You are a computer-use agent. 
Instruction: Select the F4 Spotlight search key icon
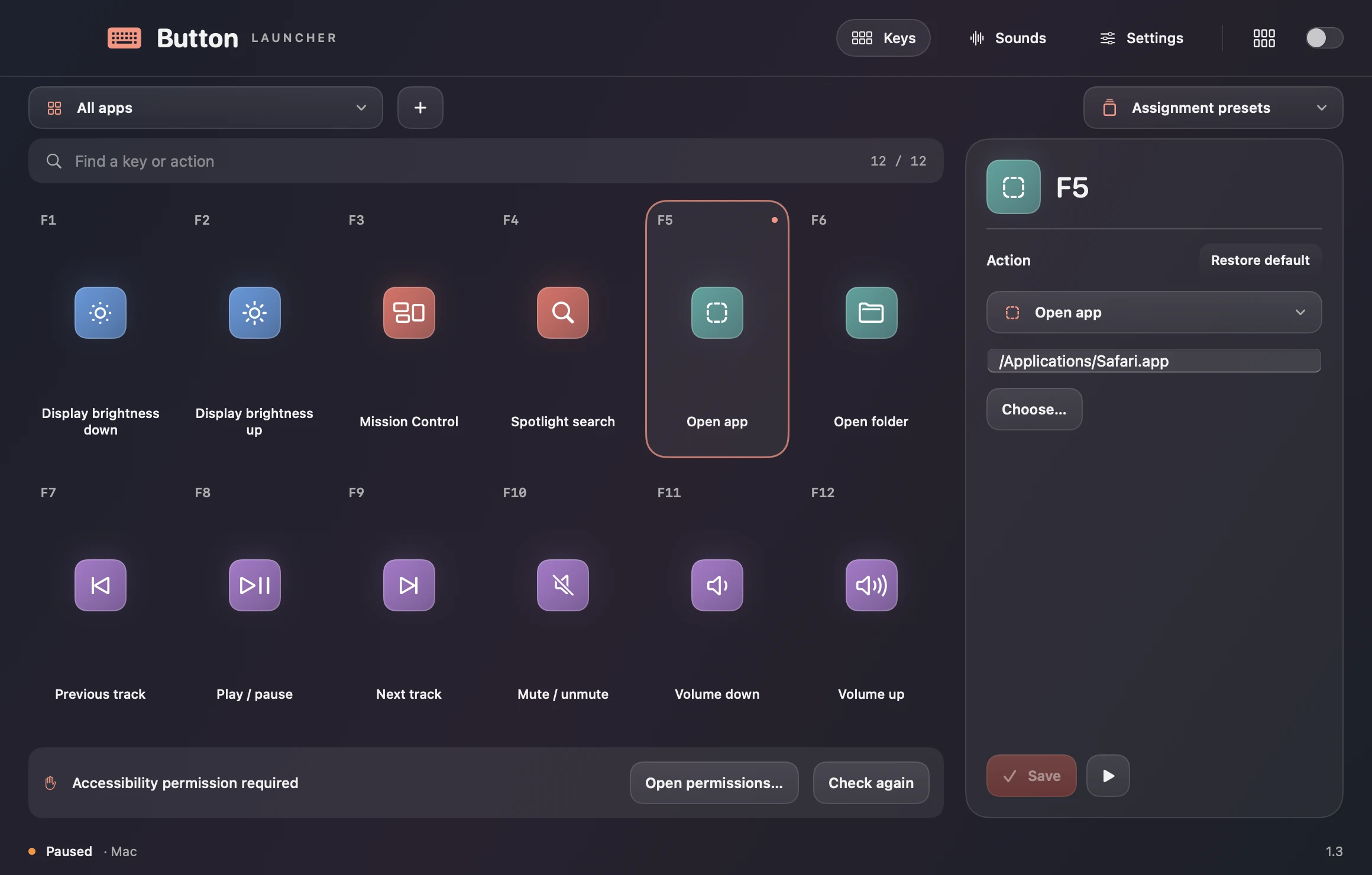click(563, 313)
